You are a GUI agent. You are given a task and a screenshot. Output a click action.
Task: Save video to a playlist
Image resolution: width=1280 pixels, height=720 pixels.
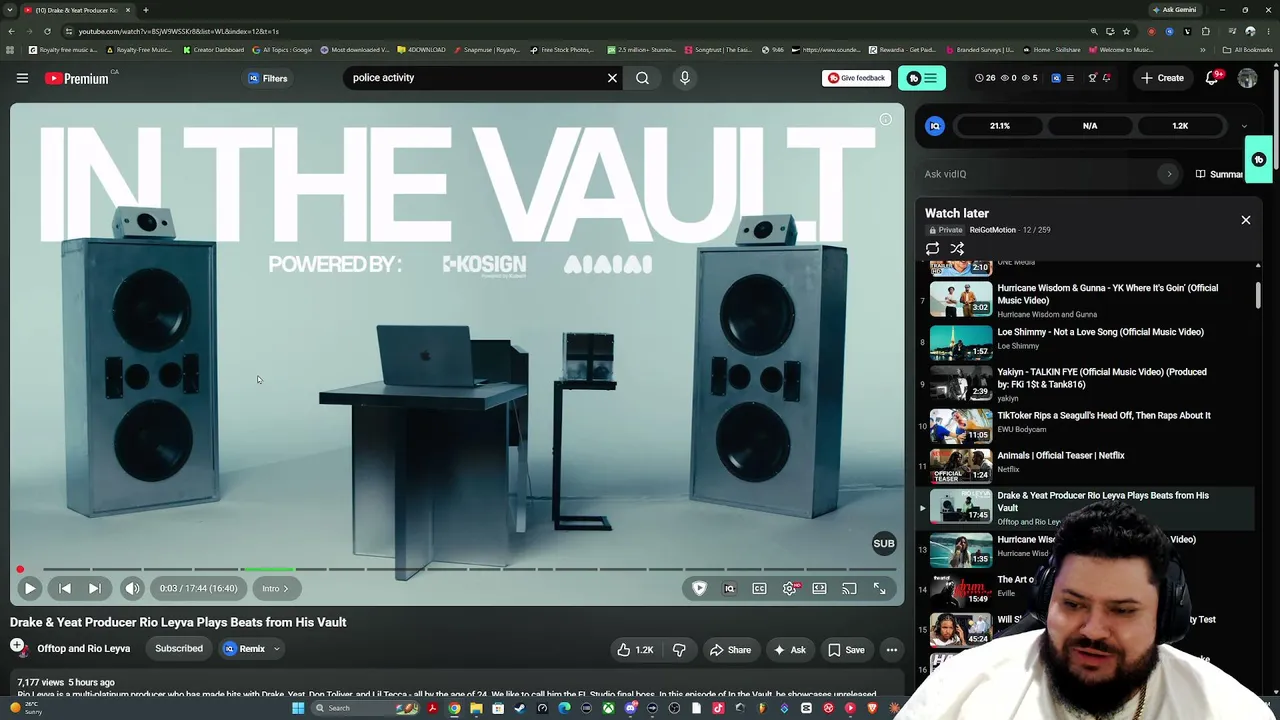pos(846,650)
